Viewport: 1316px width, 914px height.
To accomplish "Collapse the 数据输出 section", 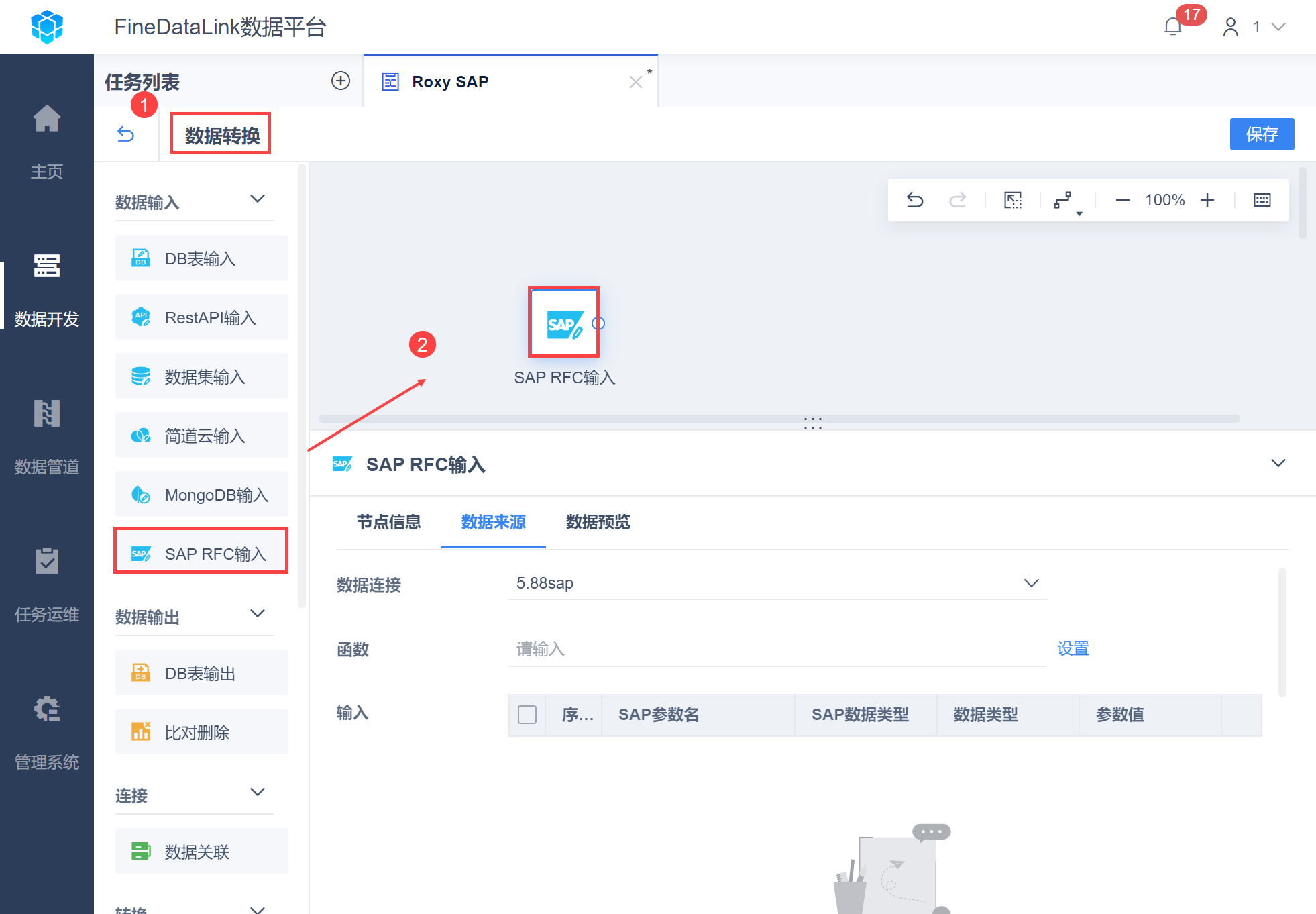I will pyautogui.click(x=258, y=614).
